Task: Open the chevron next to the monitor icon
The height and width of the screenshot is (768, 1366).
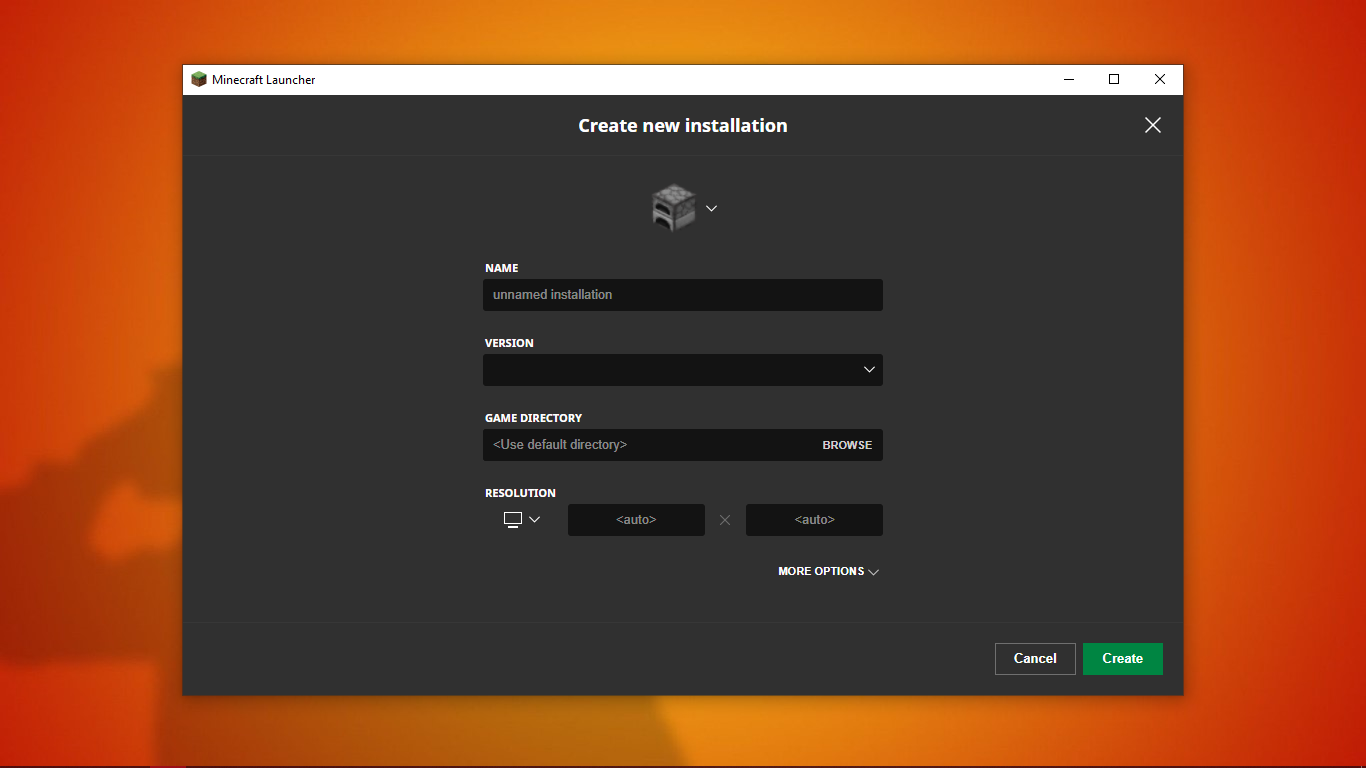Action: click(x=534, y=519)
